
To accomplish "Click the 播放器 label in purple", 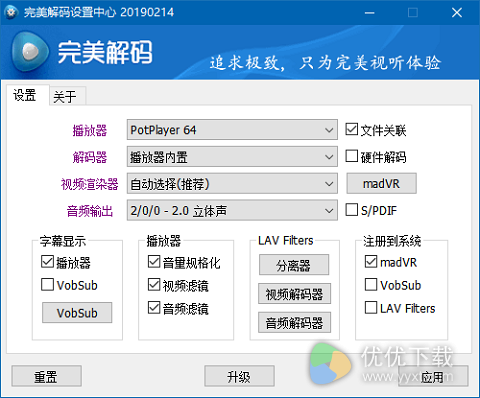I will coord(90,130).
